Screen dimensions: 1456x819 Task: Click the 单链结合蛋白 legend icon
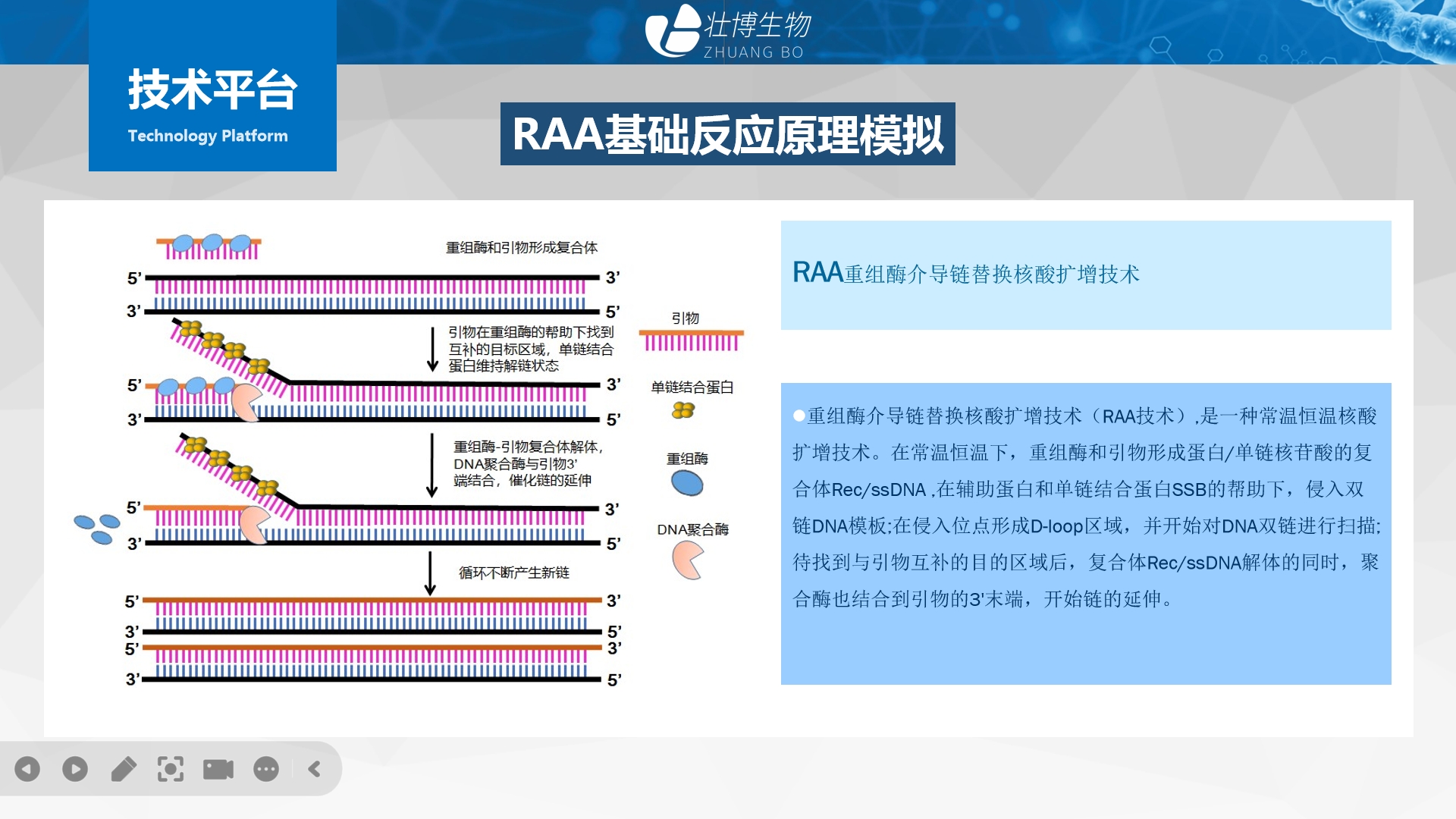coord(683,410)
